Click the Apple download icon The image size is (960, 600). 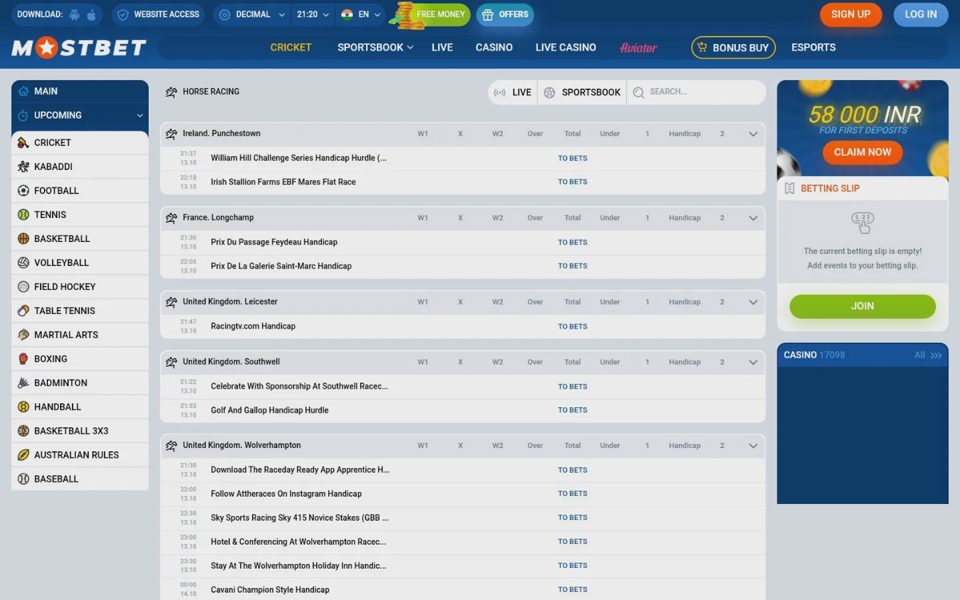pyautogui.click(x=91, y=15)
